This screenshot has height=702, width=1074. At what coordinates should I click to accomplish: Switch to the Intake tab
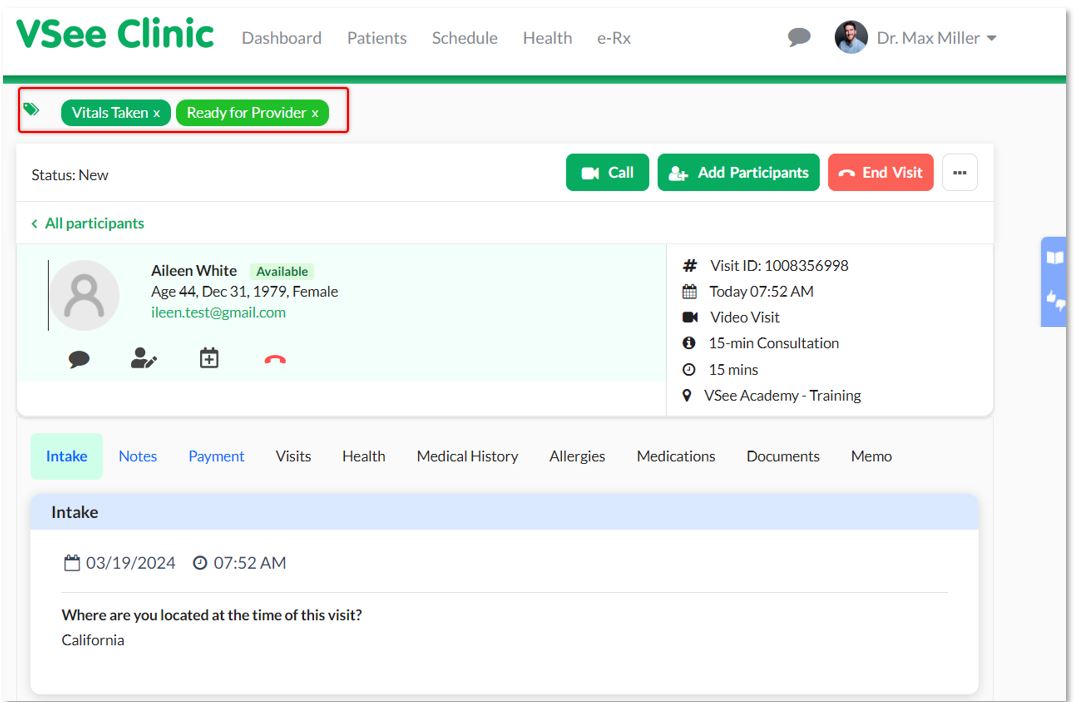[x=66, y=456]
